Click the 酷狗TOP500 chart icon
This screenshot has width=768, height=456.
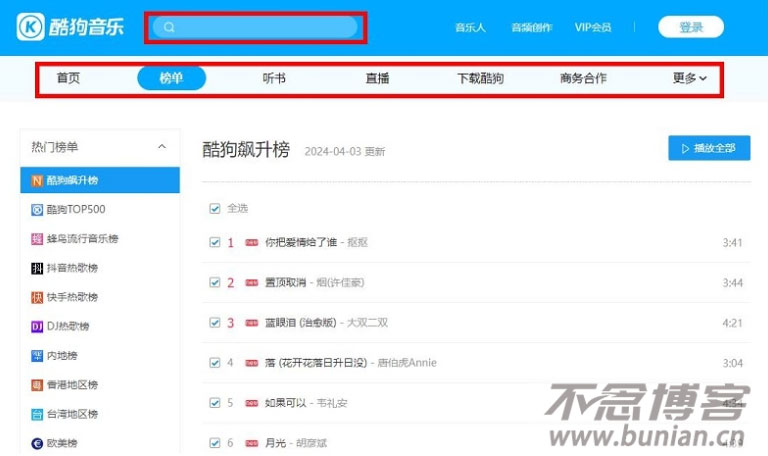point(37,210)
